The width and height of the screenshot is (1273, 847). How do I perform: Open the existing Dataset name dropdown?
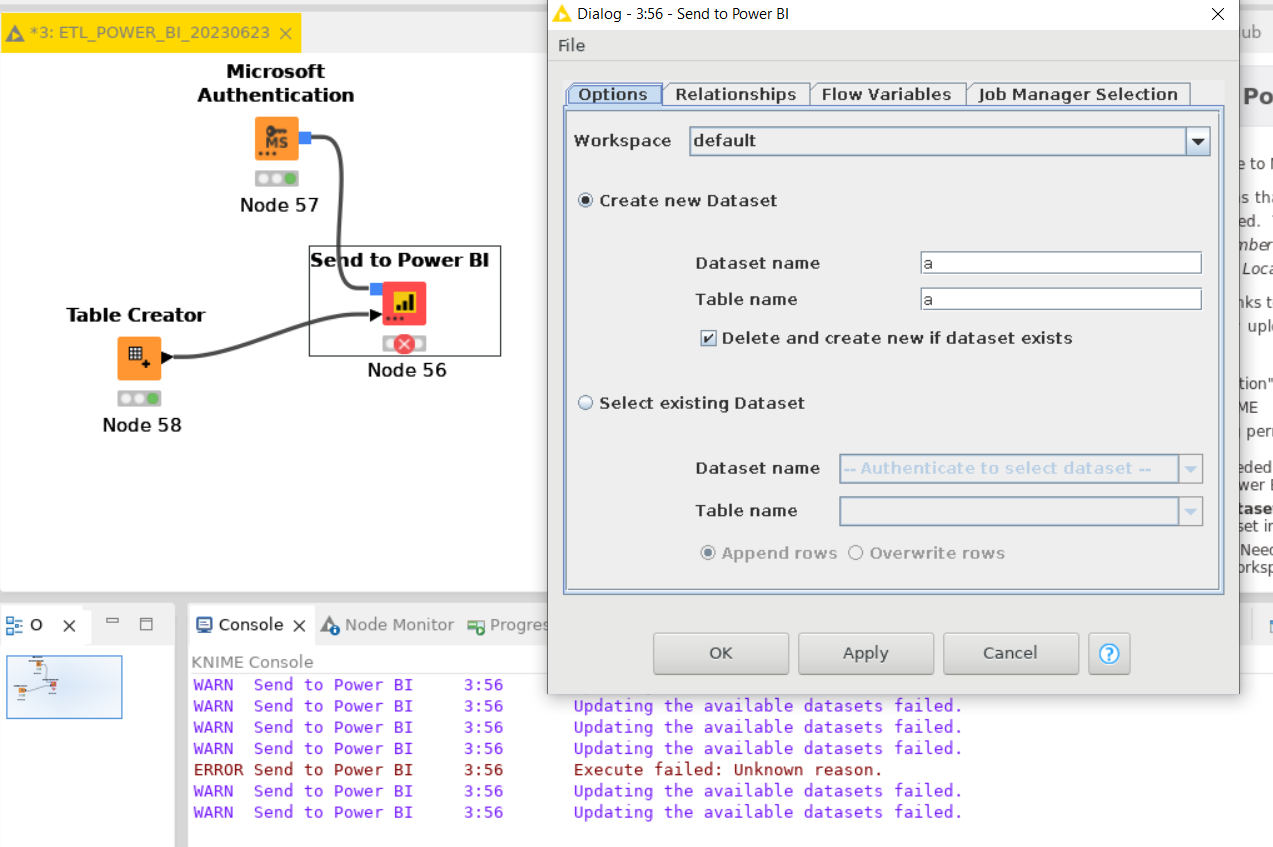(1190, 468)
